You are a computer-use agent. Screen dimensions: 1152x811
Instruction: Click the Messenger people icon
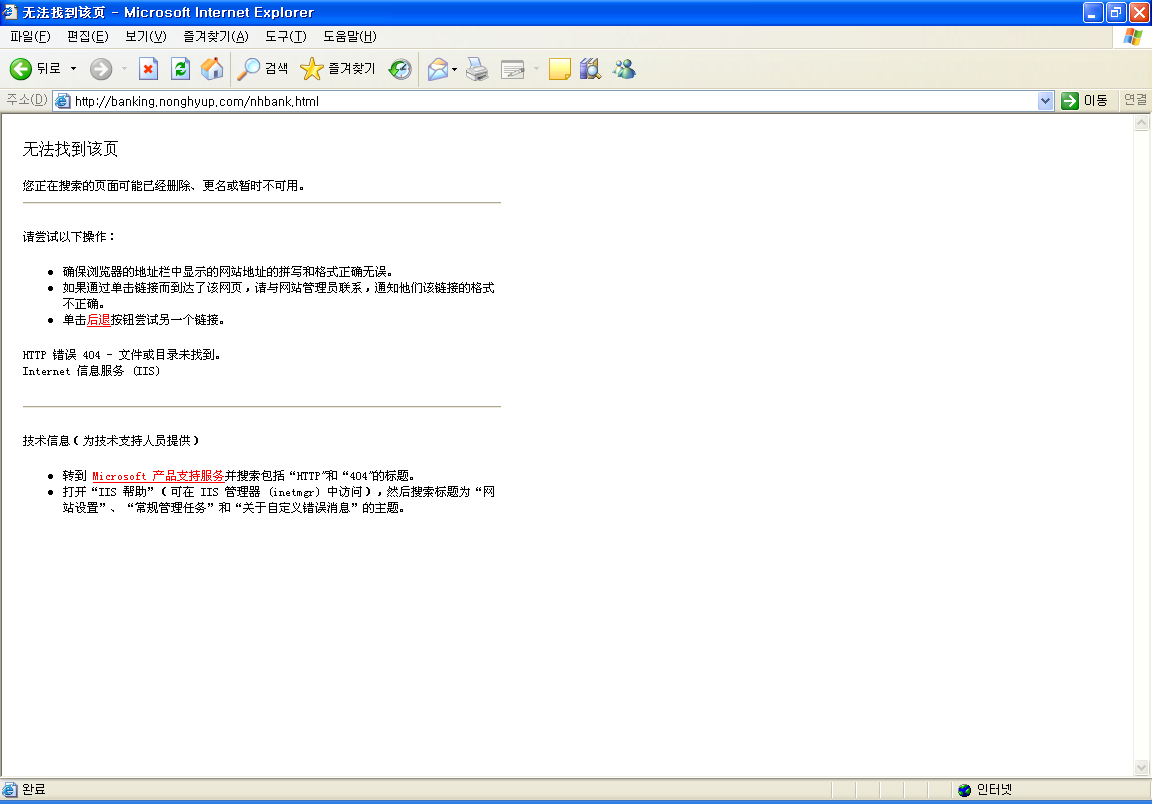(x=624, y=69)
